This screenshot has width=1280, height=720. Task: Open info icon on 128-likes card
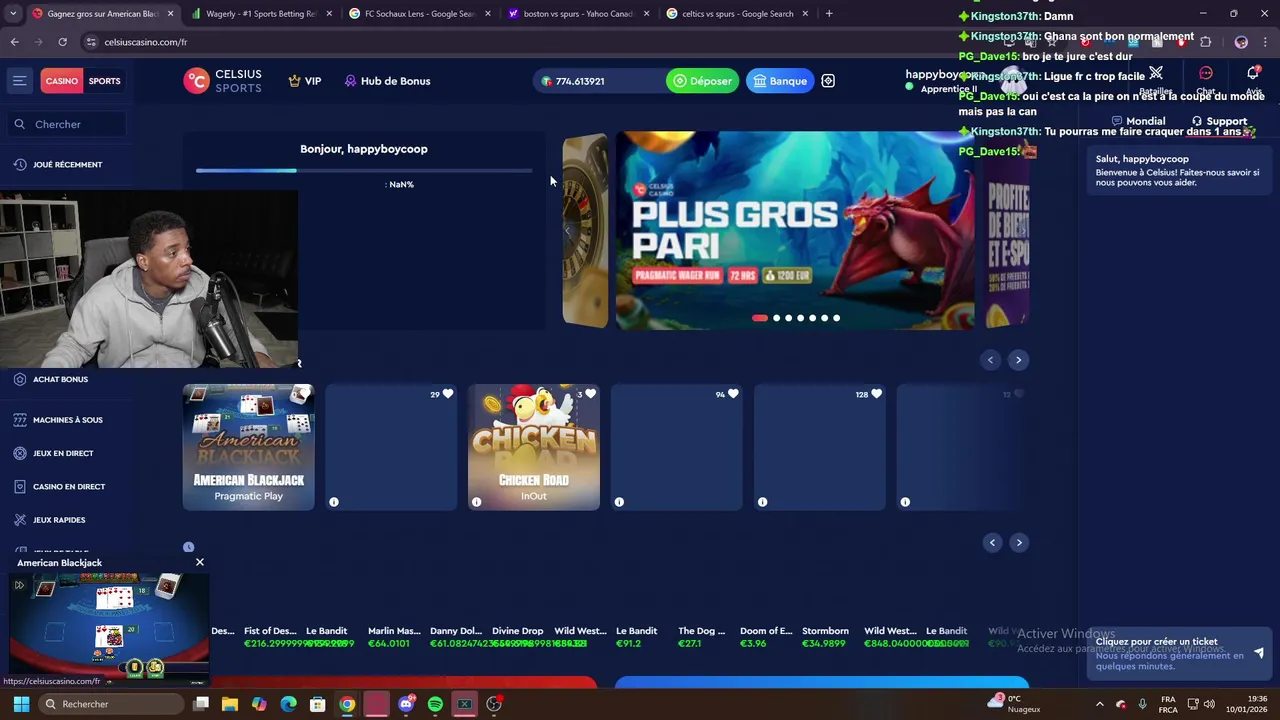point(762,502)
